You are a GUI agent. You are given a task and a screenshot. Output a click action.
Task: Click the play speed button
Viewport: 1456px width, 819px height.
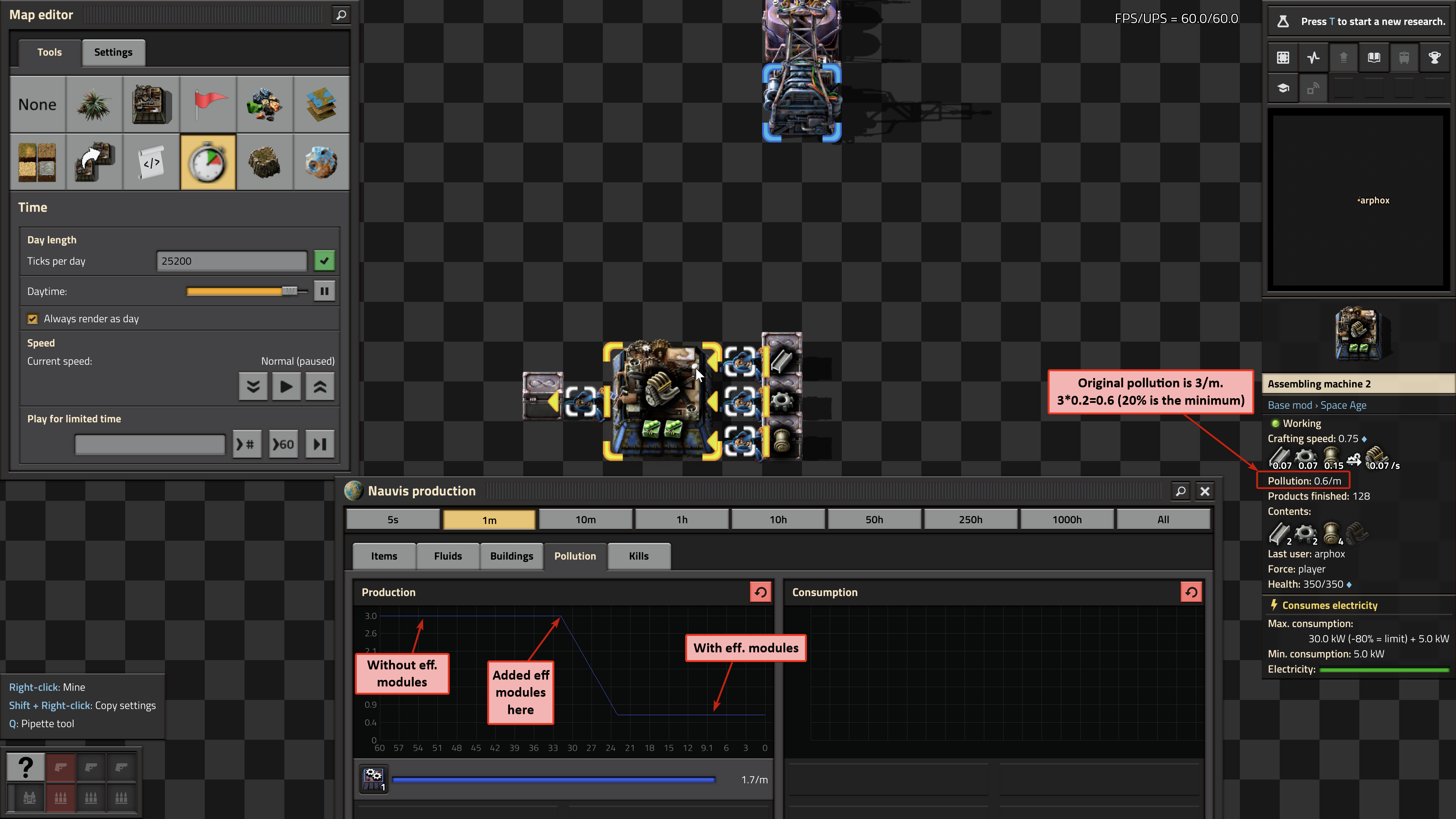pos(287,387)
